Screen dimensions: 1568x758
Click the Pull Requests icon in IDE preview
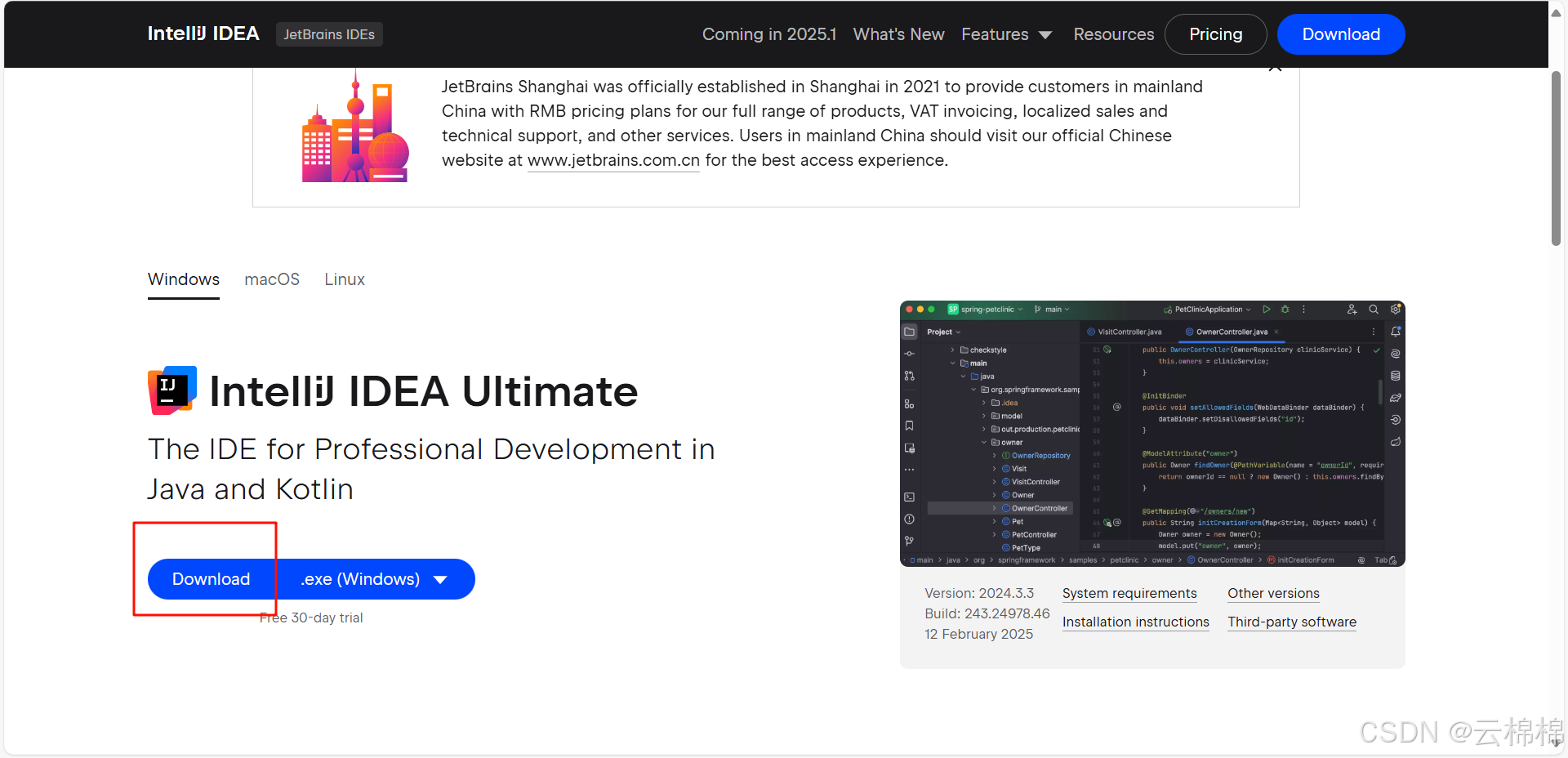pyautogui.click(x=909, y=376)
